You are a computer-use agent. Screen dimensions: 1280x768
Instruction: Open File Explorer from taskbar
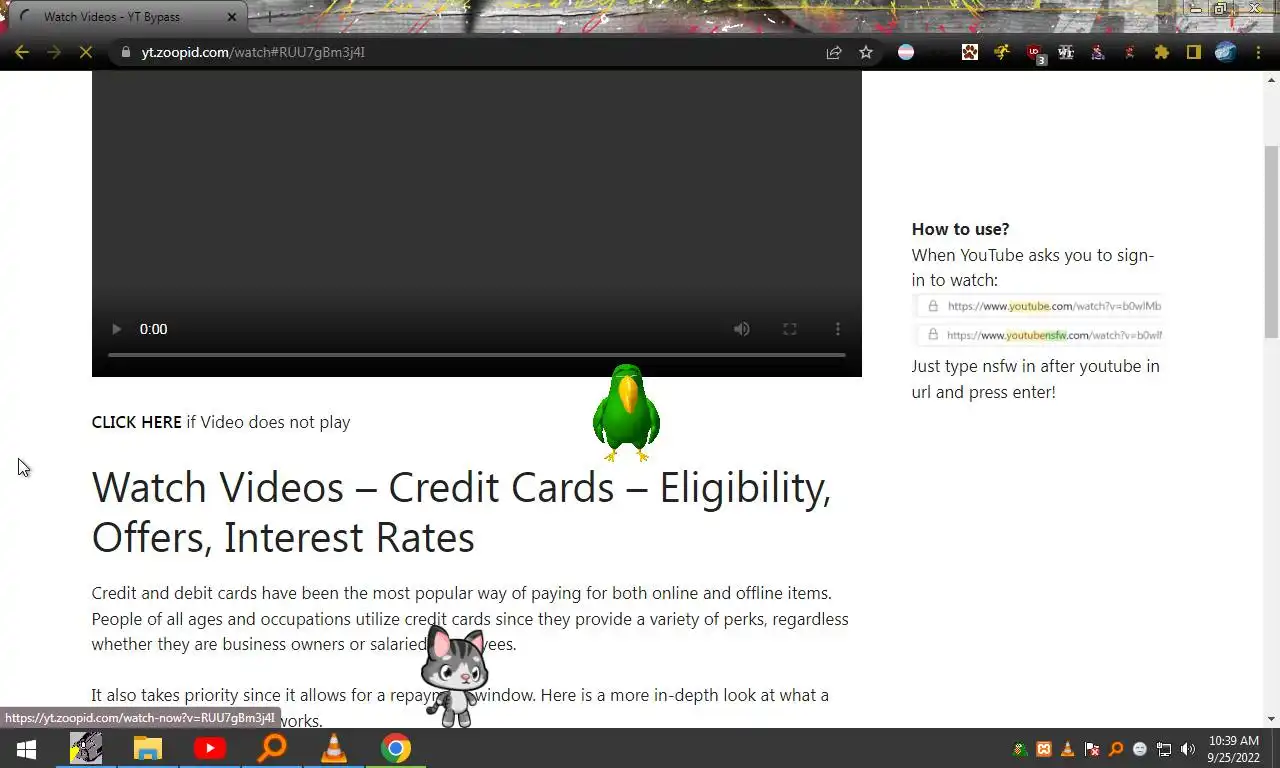(x=148, y=748)
